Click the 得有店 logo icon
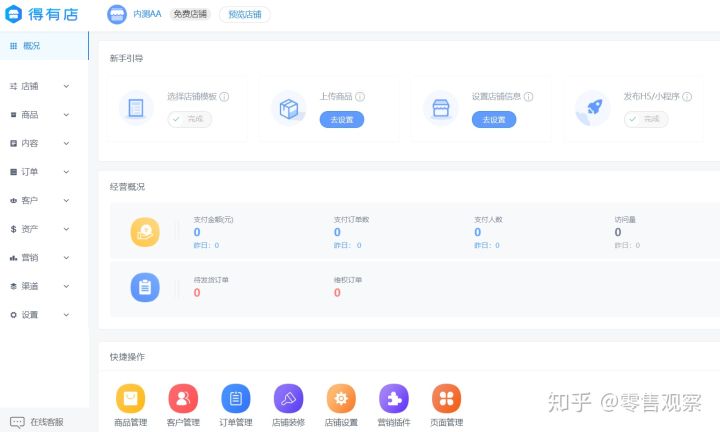The height and width of the screenshot is (432, 720). 13,14
